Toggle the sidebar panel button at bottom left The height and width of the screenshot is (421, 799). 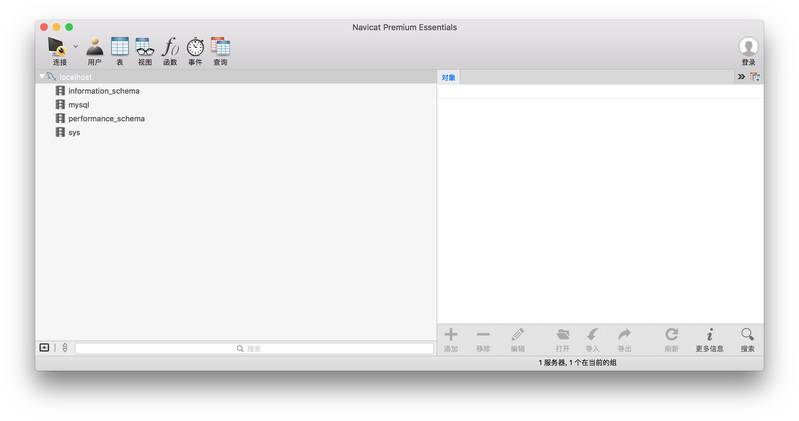pos(44,348)
